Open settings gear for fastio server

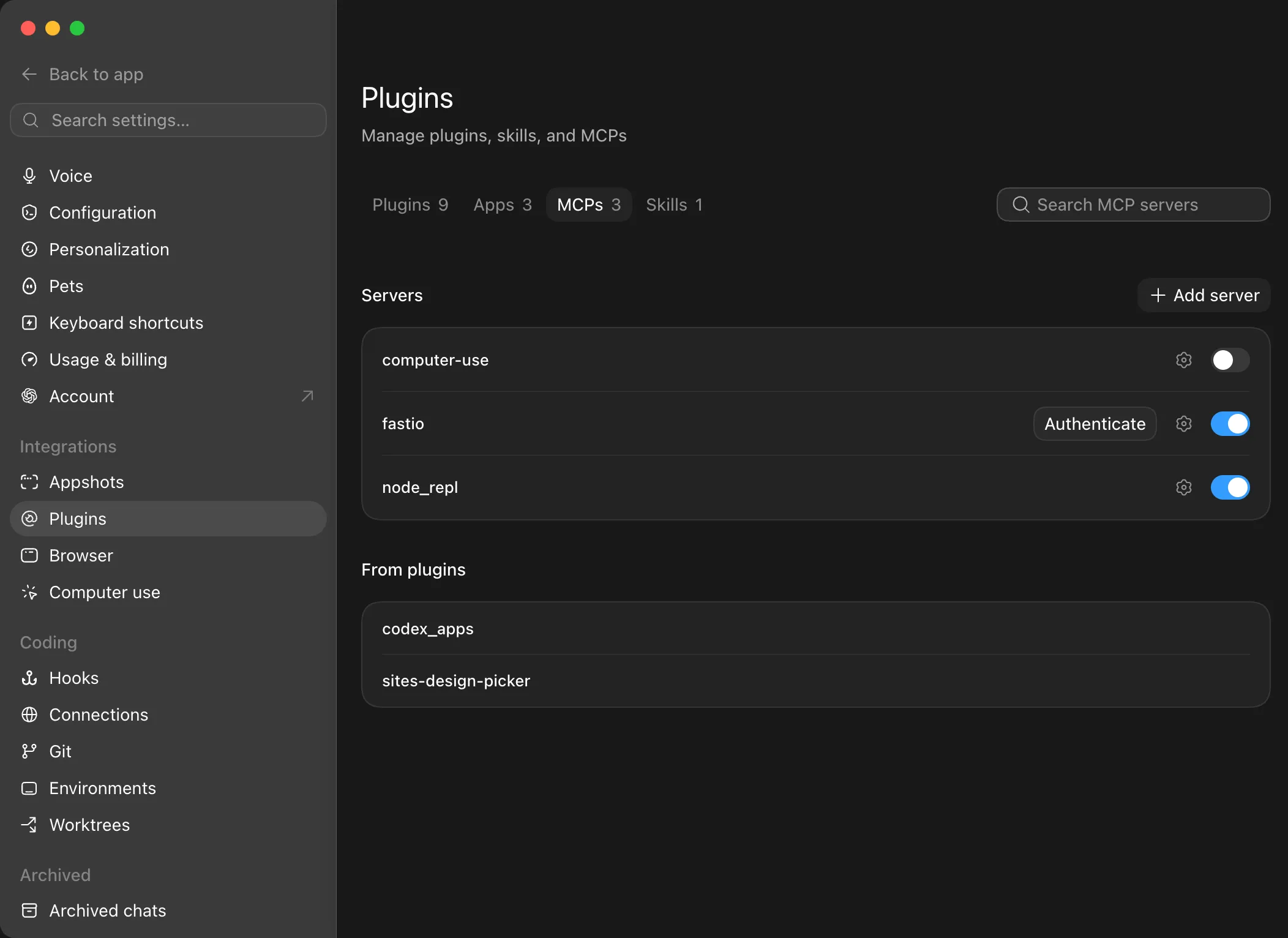[x=1184, y=424]
